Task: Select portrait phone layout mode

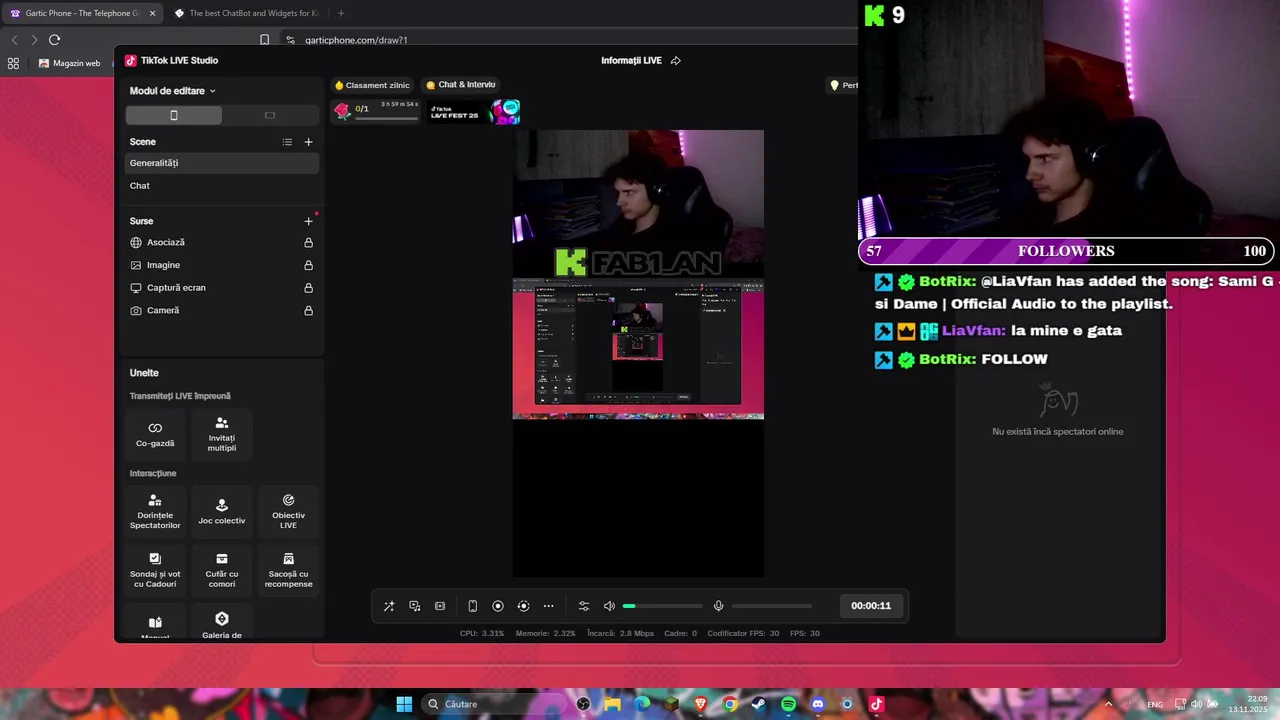Action: click(x=174, y=115)
